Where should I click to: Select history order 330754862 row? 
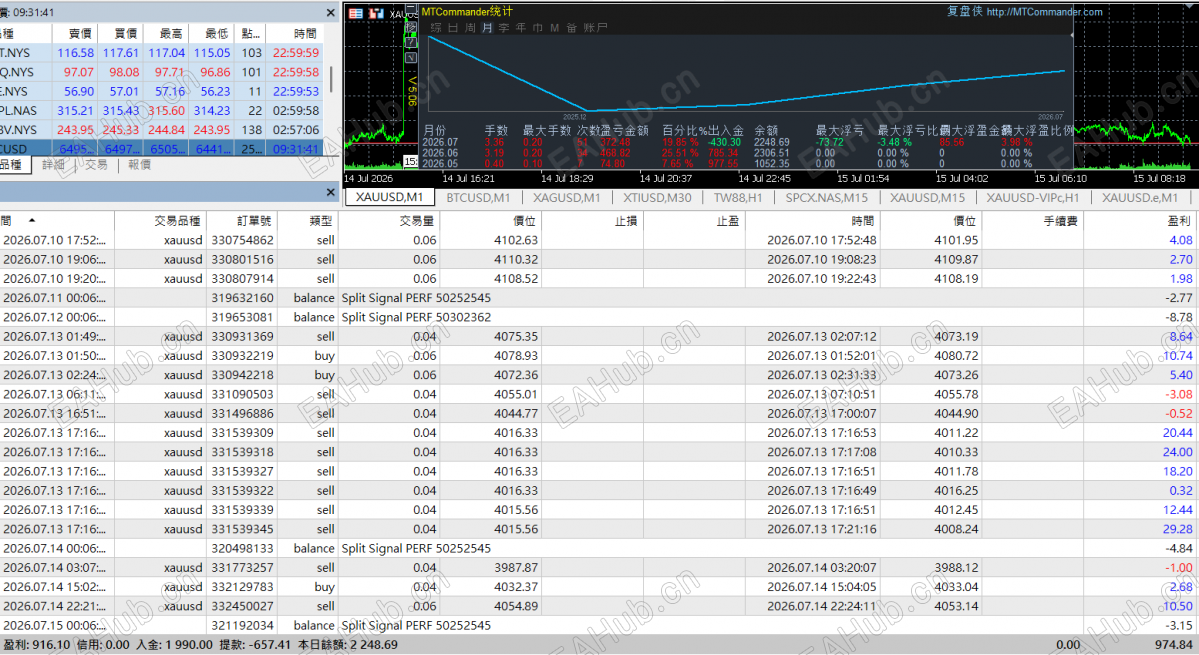click(x=600, y=240)
